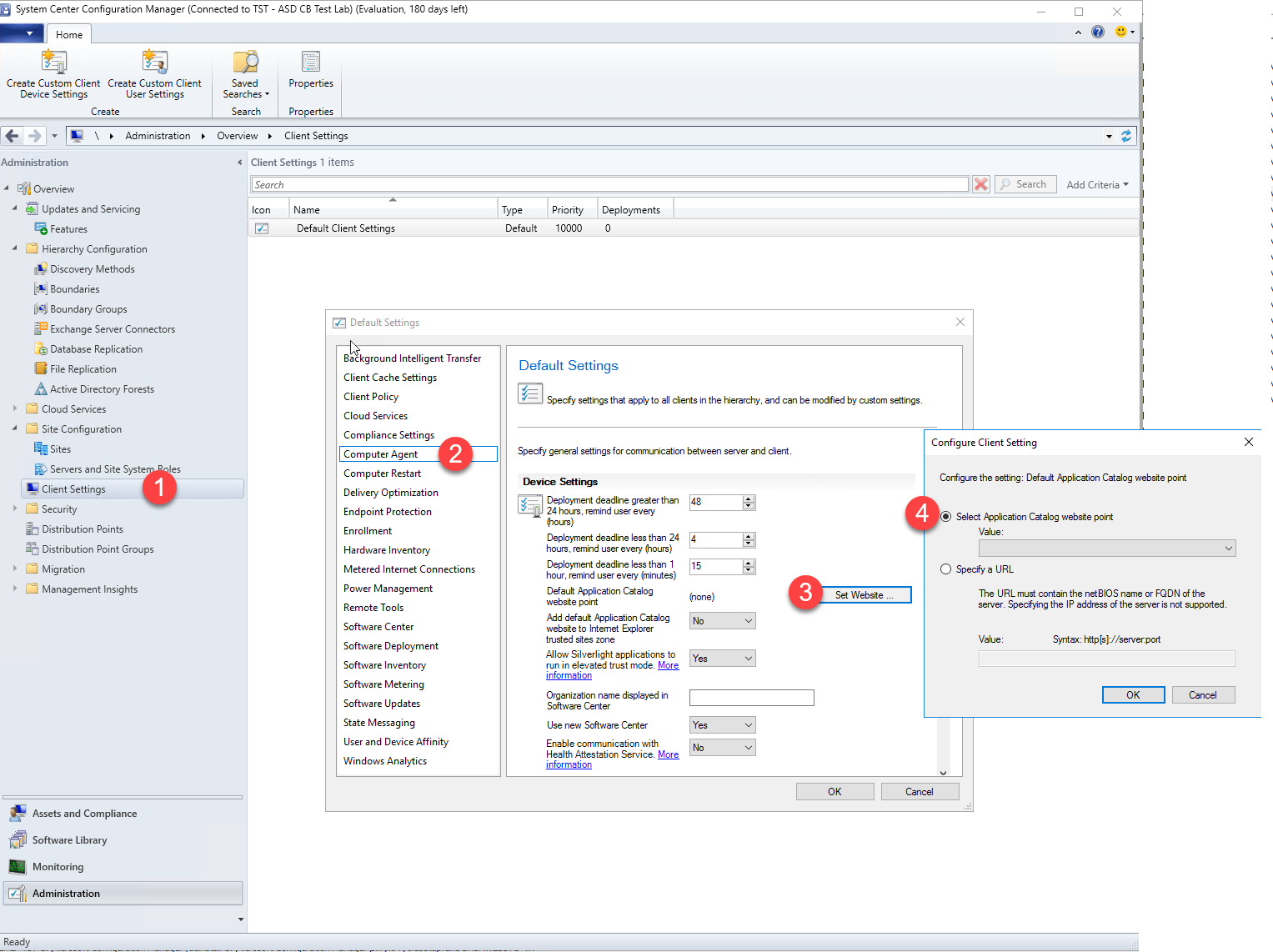
Task: Expand Migration tree node
Action: tap(15, 569)
